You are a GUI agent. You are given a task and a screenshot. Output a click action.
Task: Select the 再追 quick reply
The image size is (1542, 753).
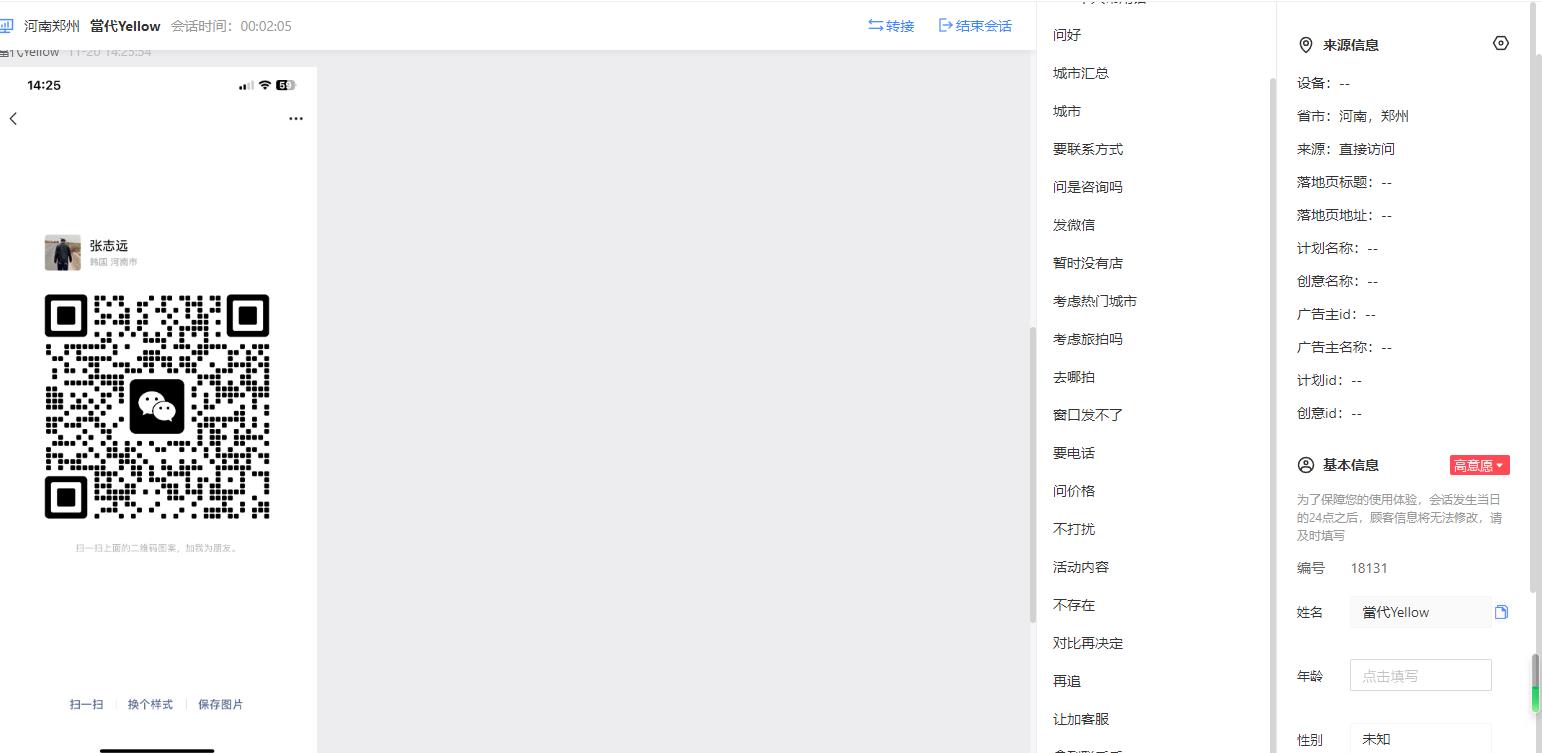[1067, 681]
